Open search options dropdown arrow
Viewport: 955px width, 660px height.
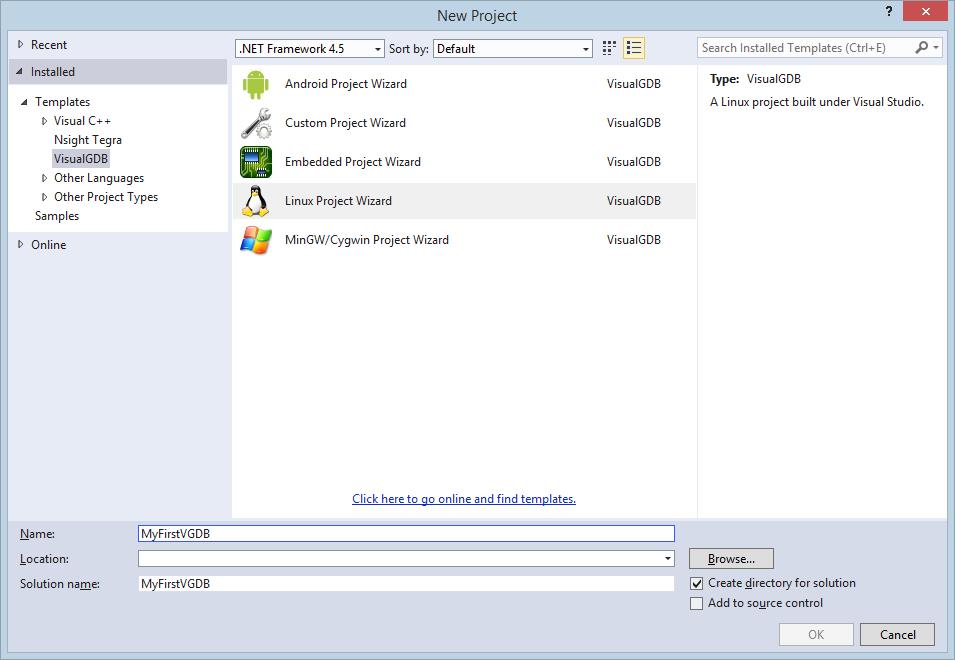[x=936, y=47]
